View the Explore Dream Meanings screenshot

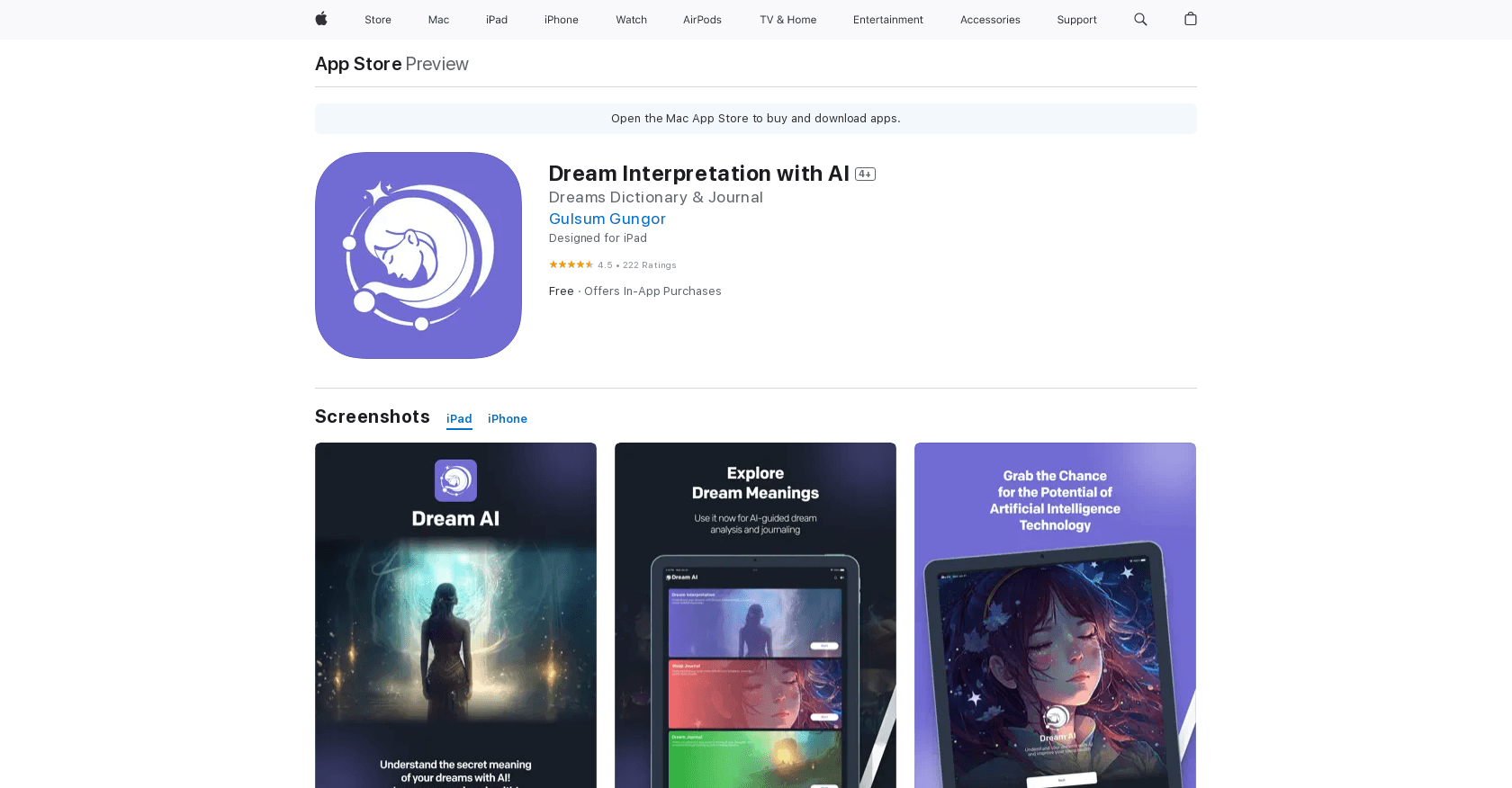[x=755, y=615]
